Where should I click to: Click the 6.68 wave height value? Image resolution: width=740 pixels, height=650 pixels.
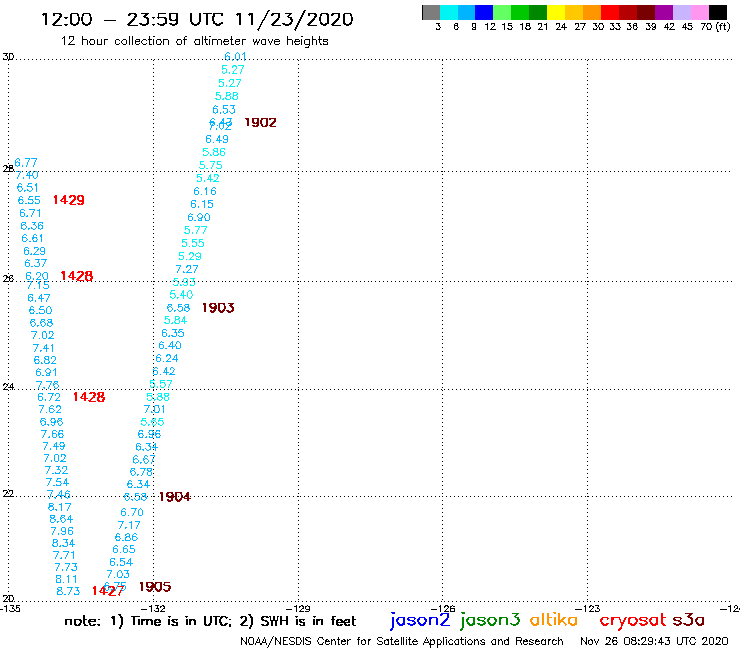click(x=42, y=323)
